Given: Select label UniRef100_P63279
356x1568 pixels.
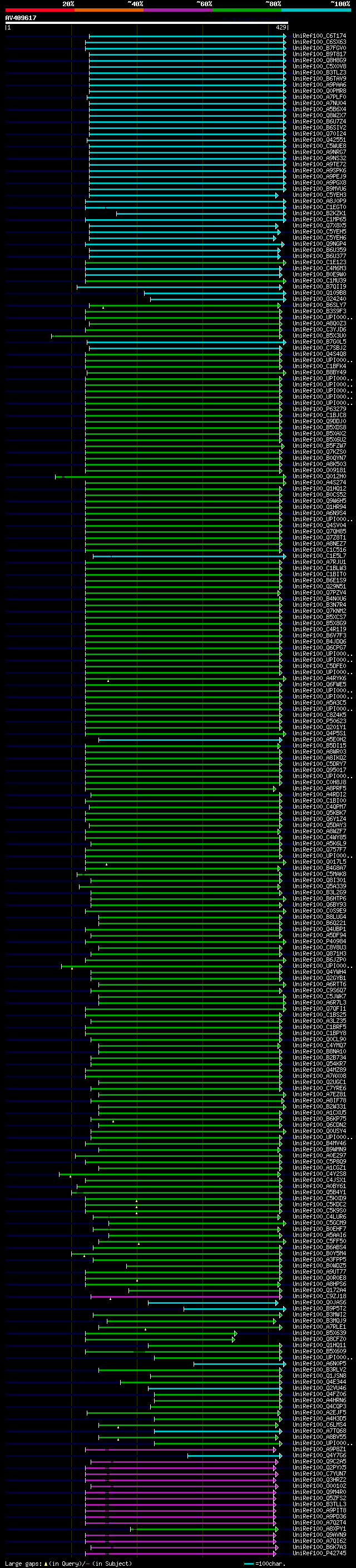Looking at the screenshot, I should point(319,409).
